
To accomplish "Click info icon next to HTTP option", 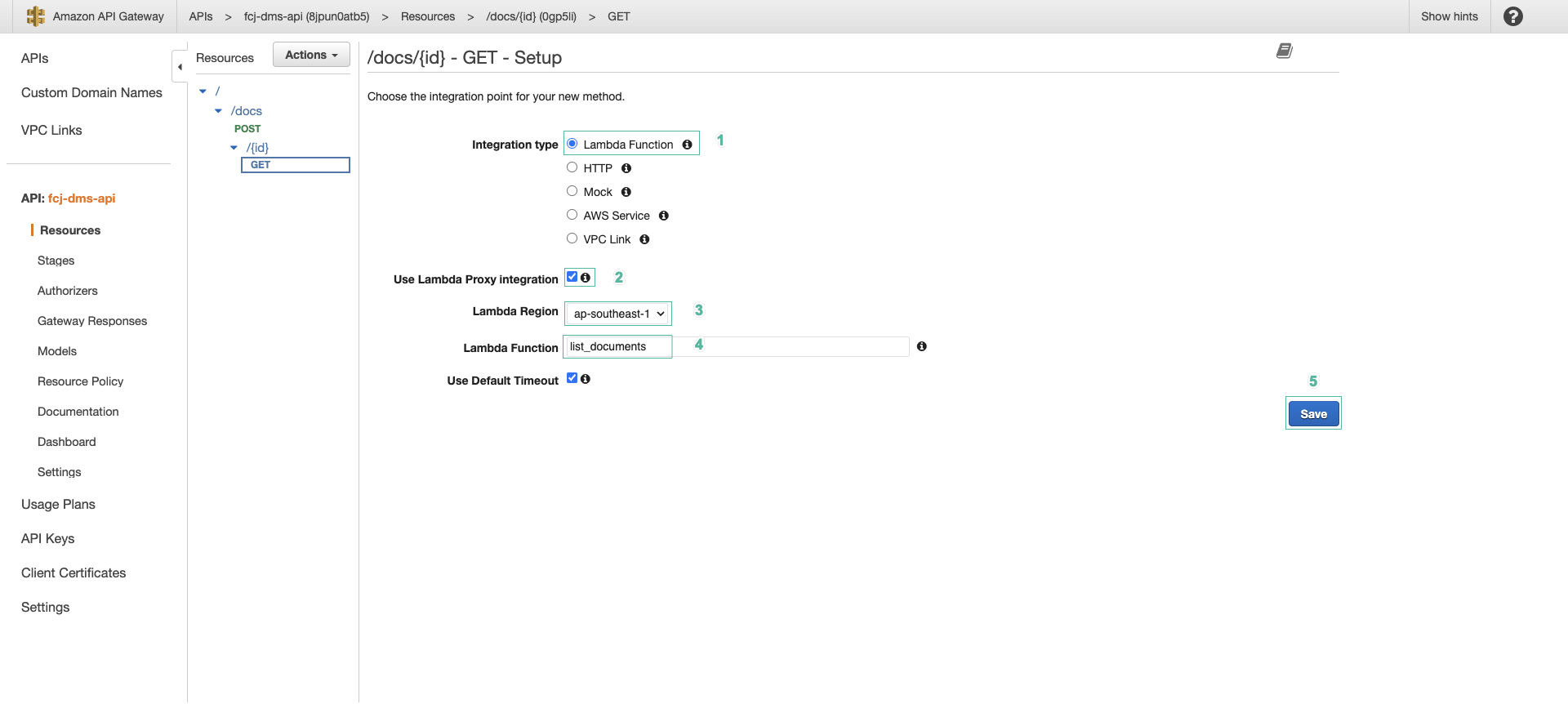I will 626,168.
